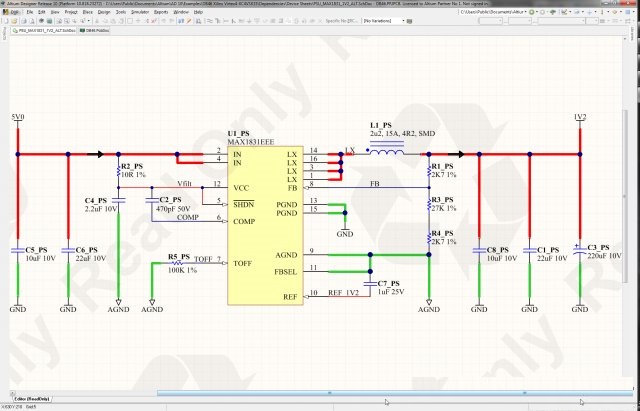Select the C1_PS 22uF capacitor

point(530,250)
